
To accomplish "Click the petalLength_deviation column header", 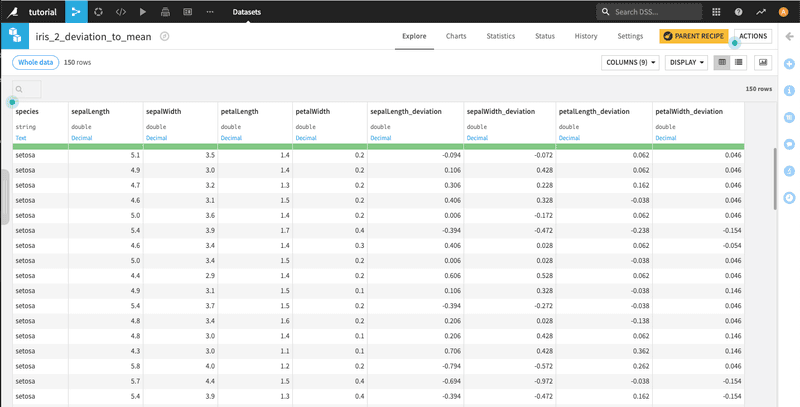I will tap(594, 111).
